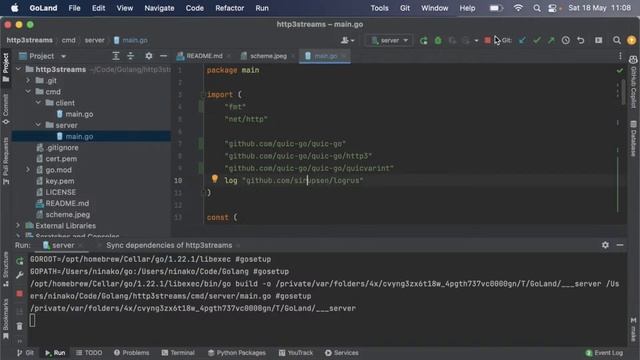Open TODO tool window
Image resolution: width=640 pixels, height=360 pixels.
click(x=89, y=353)
